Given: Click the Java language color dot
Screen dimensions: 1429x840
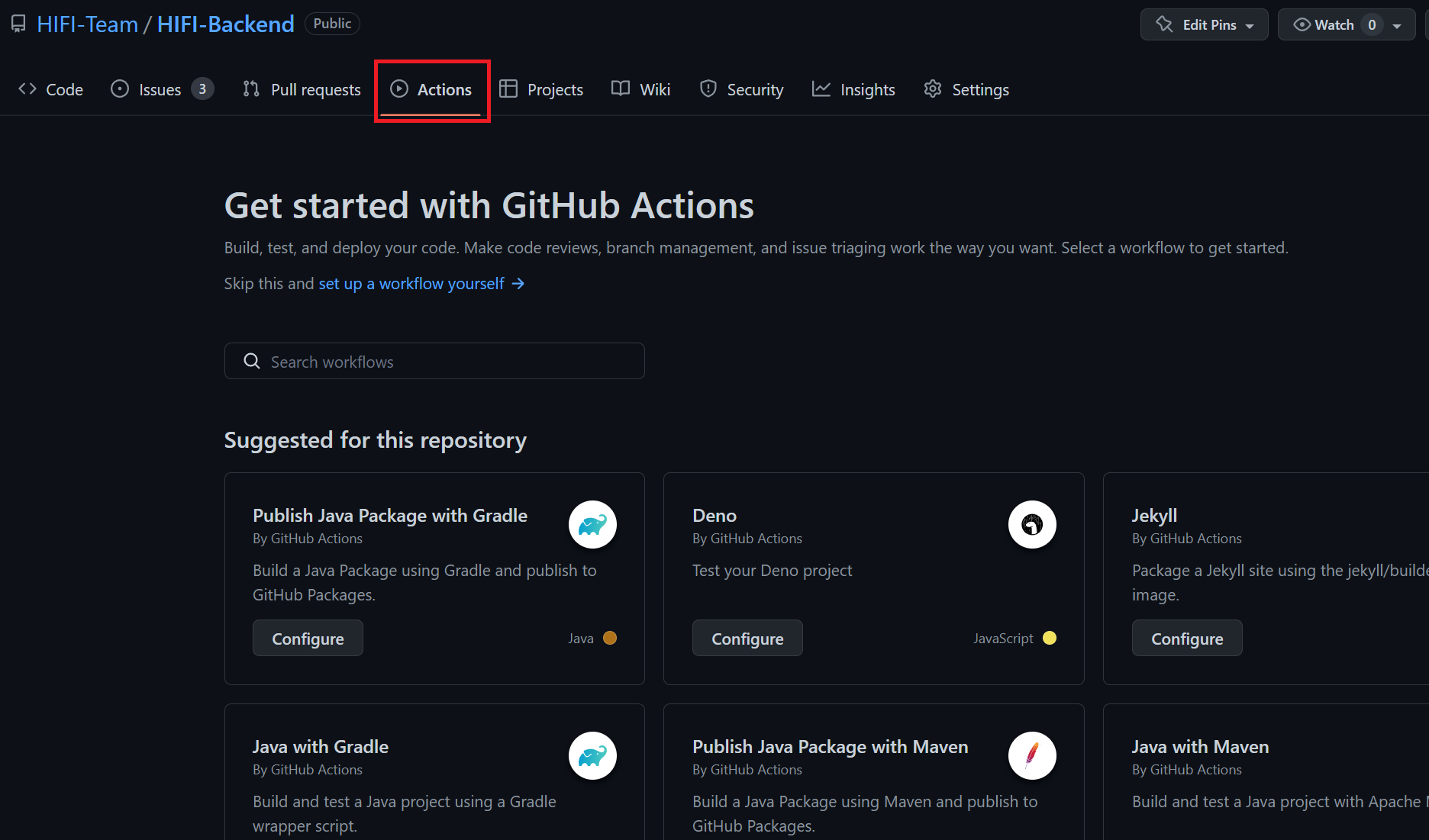Looking at the screenshot, I should click(610, 638).
